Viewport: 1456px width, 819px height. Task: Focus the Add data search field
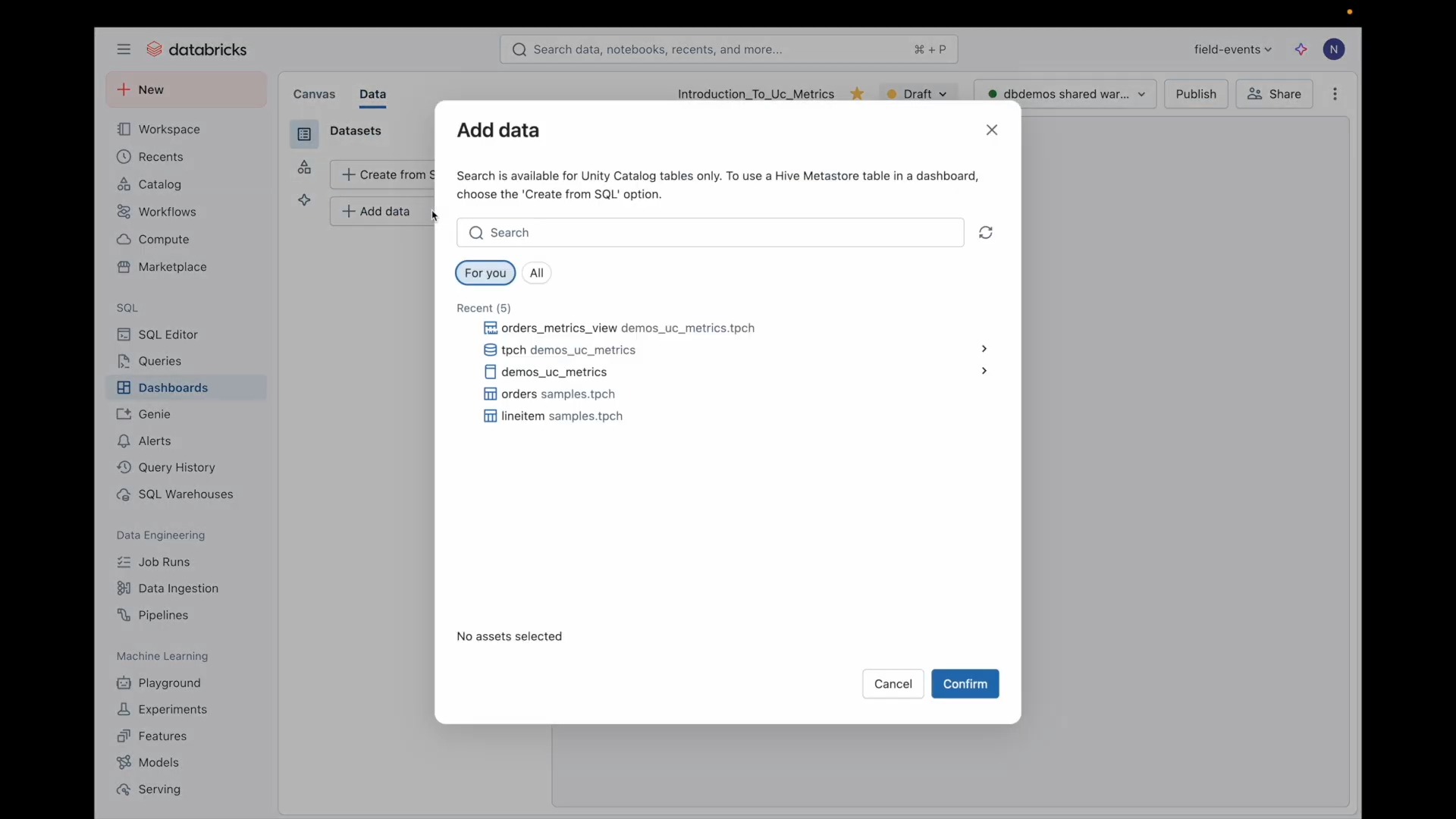[711, 233]
